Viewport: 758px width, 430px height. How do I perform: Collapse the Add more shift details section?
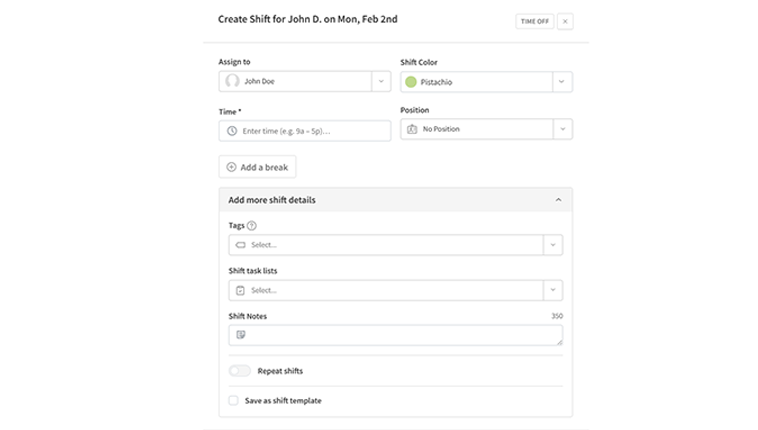coord(557,200)
